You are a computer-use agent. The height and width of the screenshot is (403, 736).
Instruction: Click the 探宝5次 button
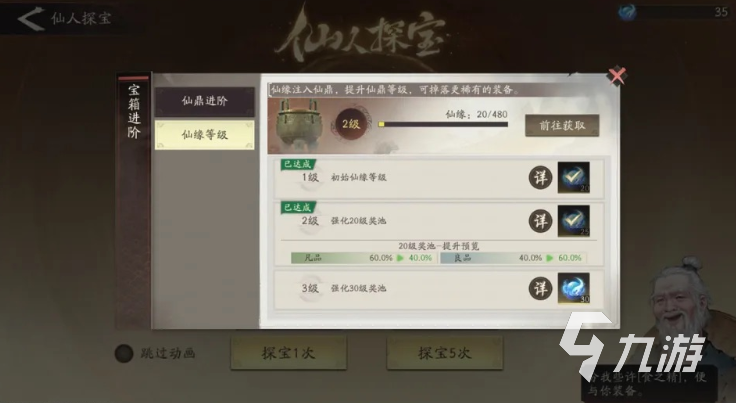click(x=445, y=353)
